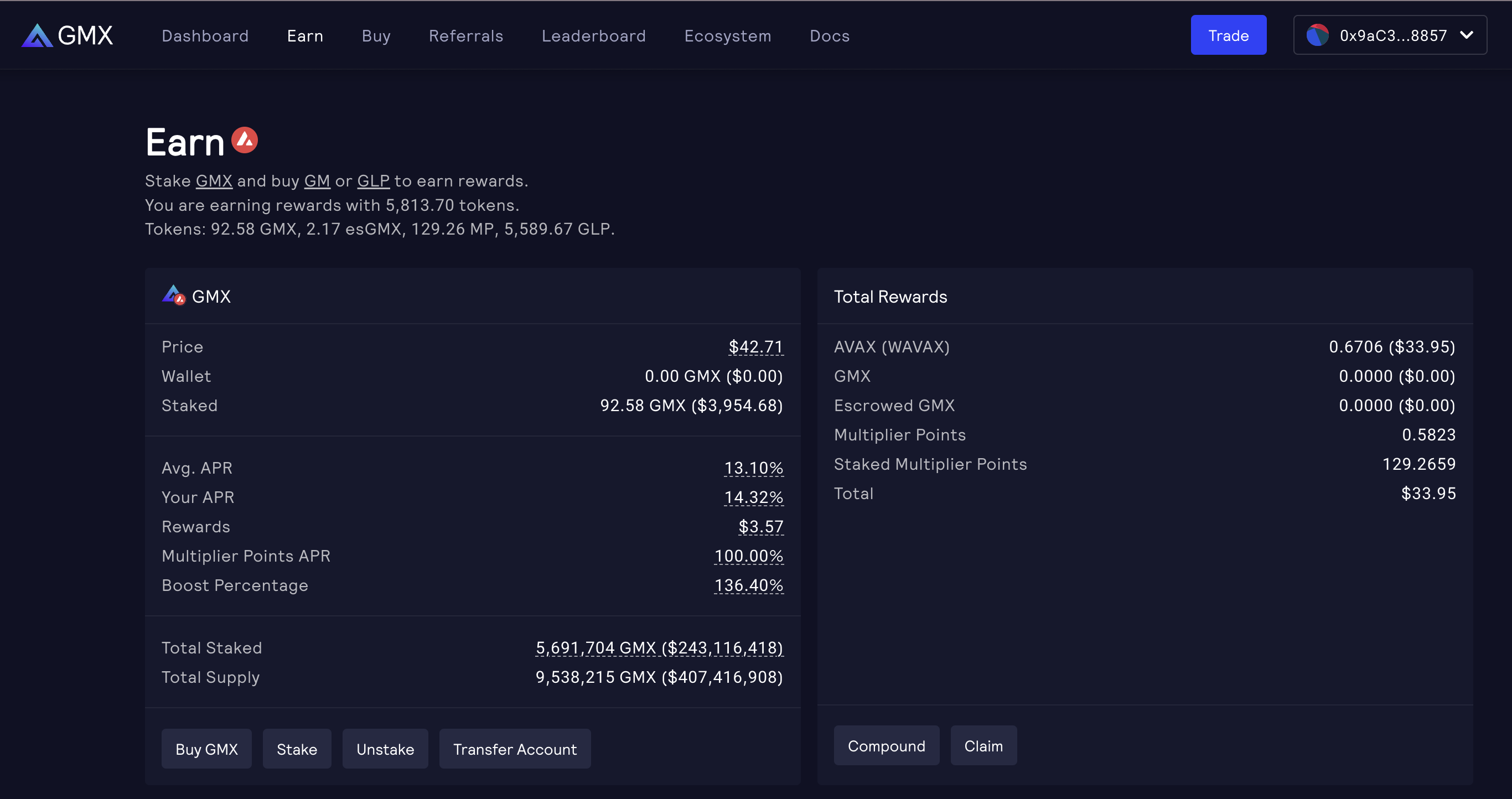
Task: Click the $42.71 price value
Action: [x=755, y=347]
